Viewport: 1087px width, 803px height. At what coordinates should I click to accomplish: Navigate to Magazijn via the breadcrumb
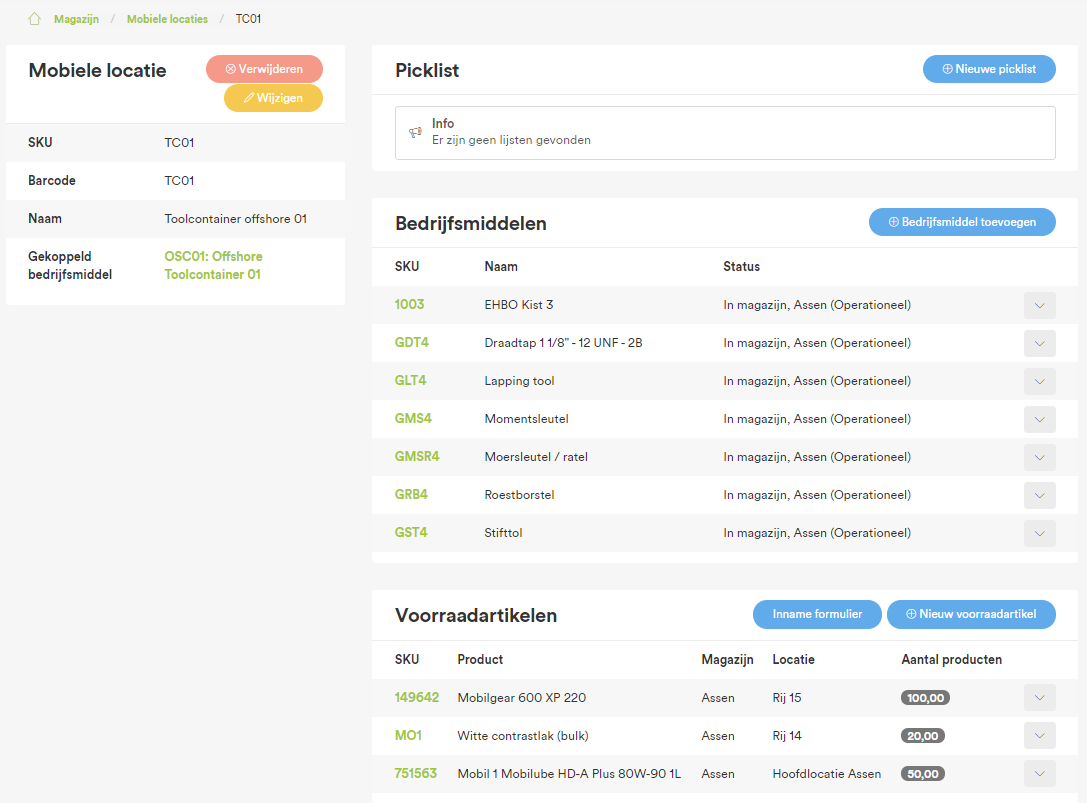[77, 18]
